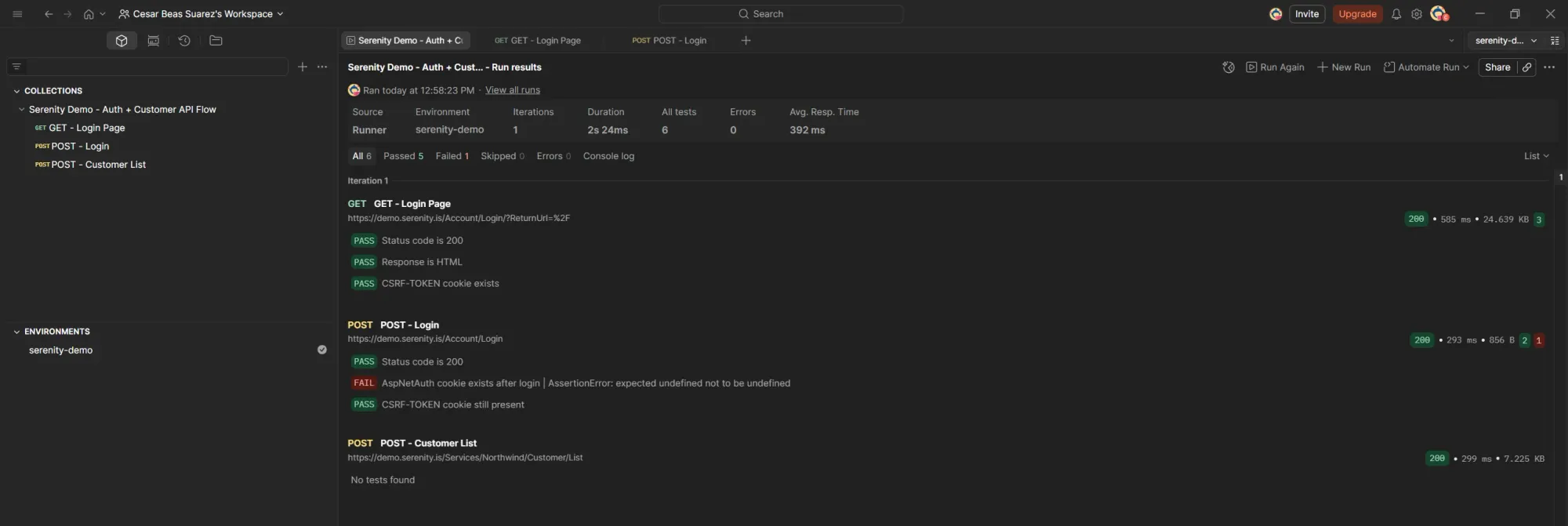Open a new tab with plus icon
This screenshot has width=1568, height=526.
click(746, 41)
